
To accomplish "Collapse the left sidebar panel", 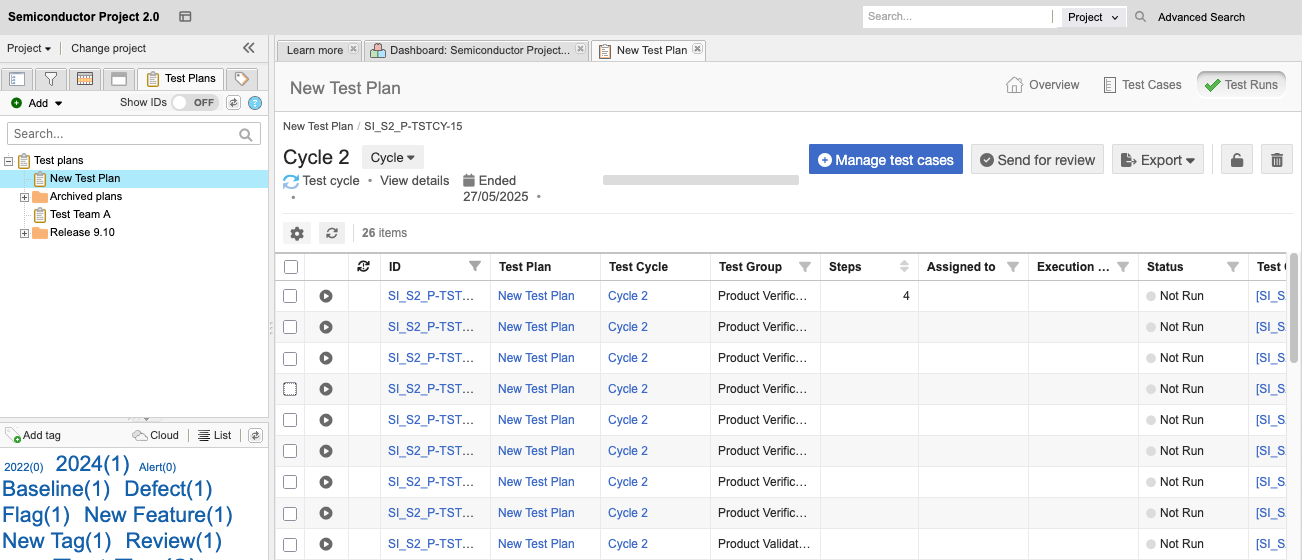I will [x=249, y=48].
